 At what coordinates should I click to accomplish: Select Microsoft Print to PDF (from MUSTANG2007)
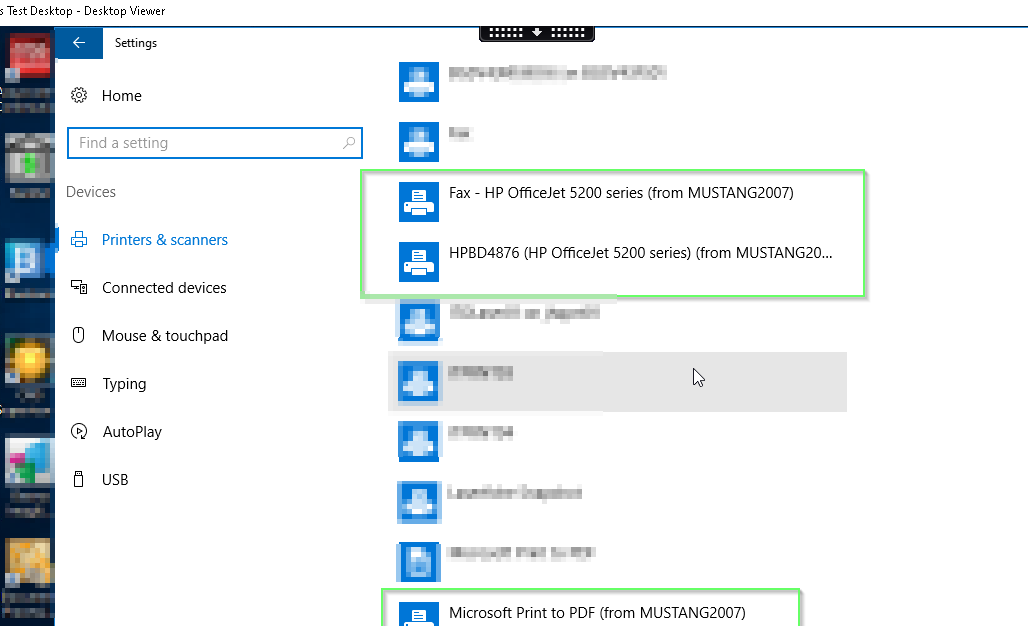point(597,613)
